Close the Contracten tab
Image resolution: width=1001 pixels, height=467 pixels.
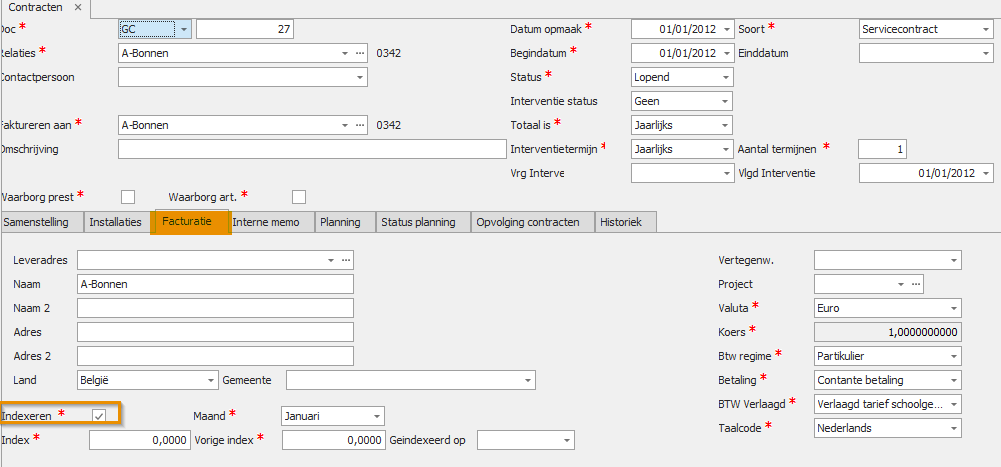click(x=78, y=8)
